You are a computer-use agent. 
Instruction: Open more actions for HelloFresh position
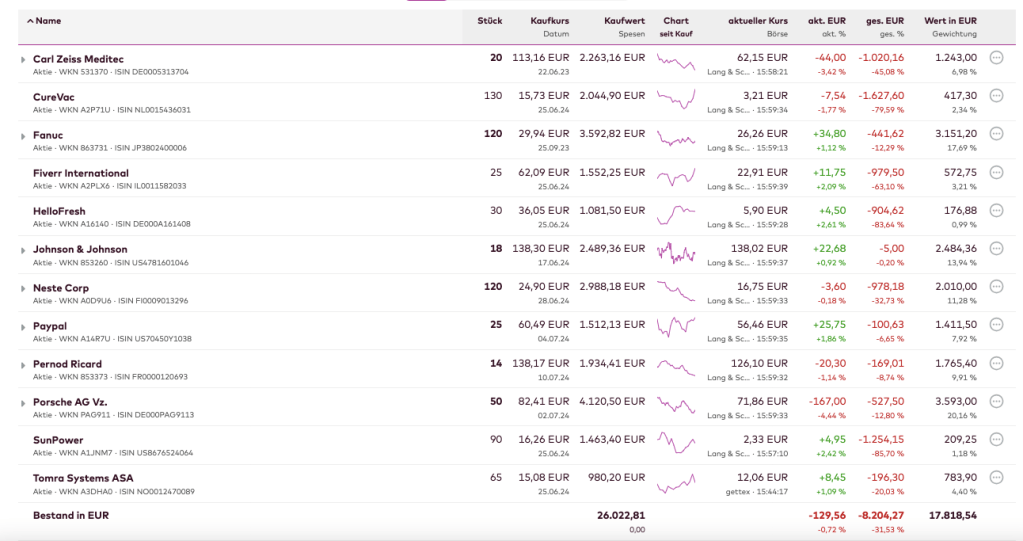click(996, 210)
